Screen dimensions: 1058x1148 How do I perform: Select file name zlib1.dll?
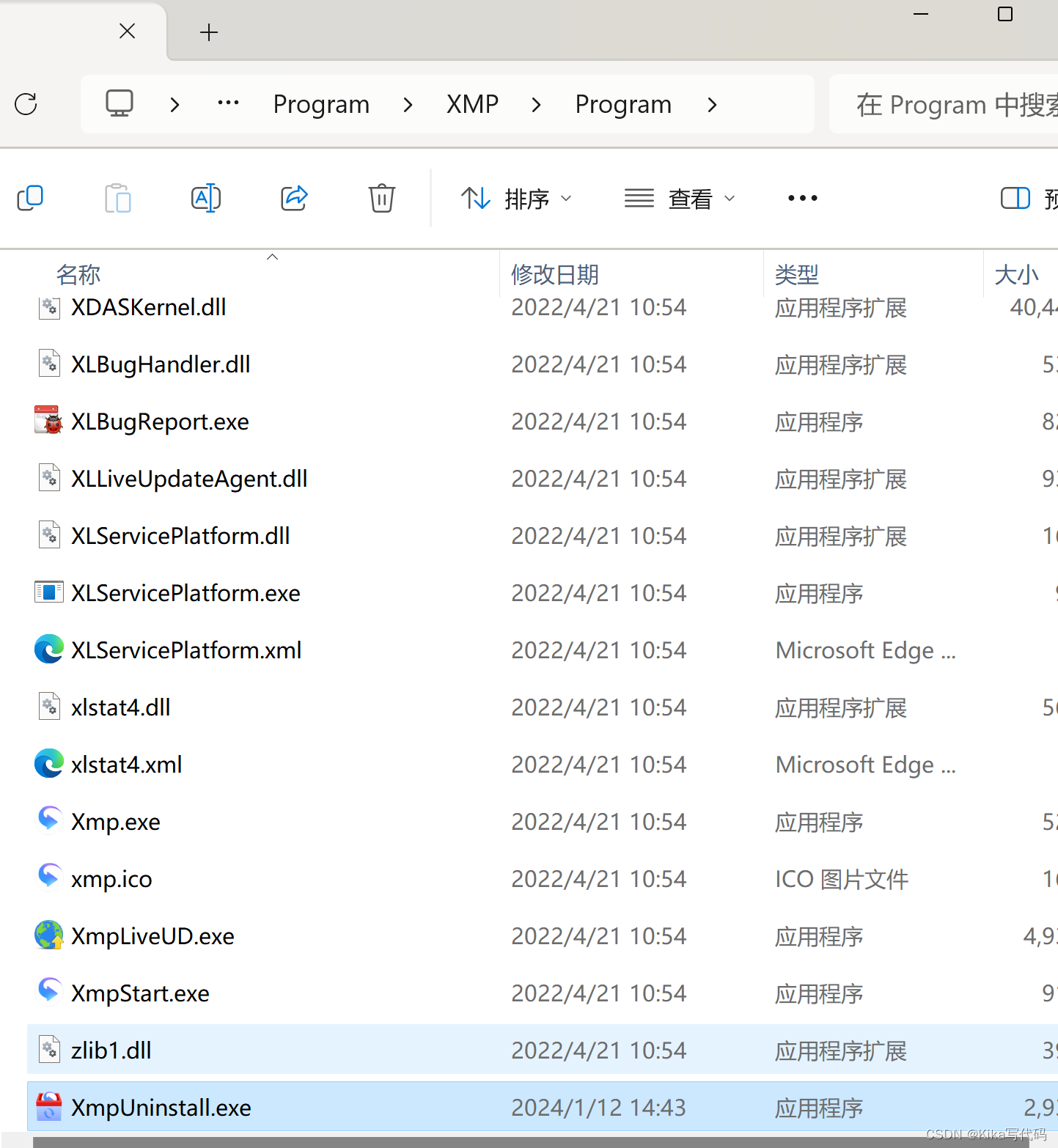[111, 1051]
